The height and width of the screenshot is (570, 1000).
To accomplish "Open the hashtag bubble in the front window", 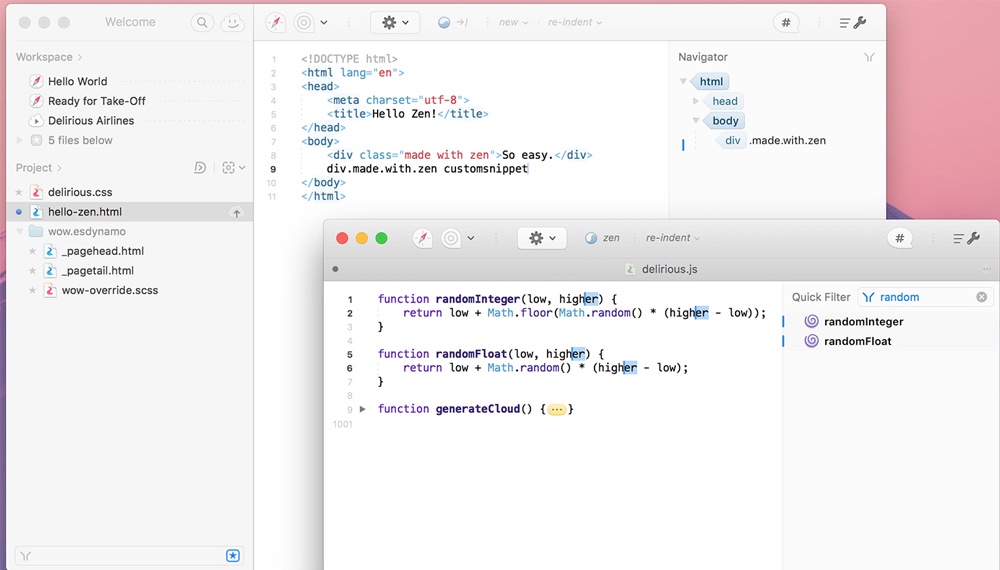I will [899, 238].
